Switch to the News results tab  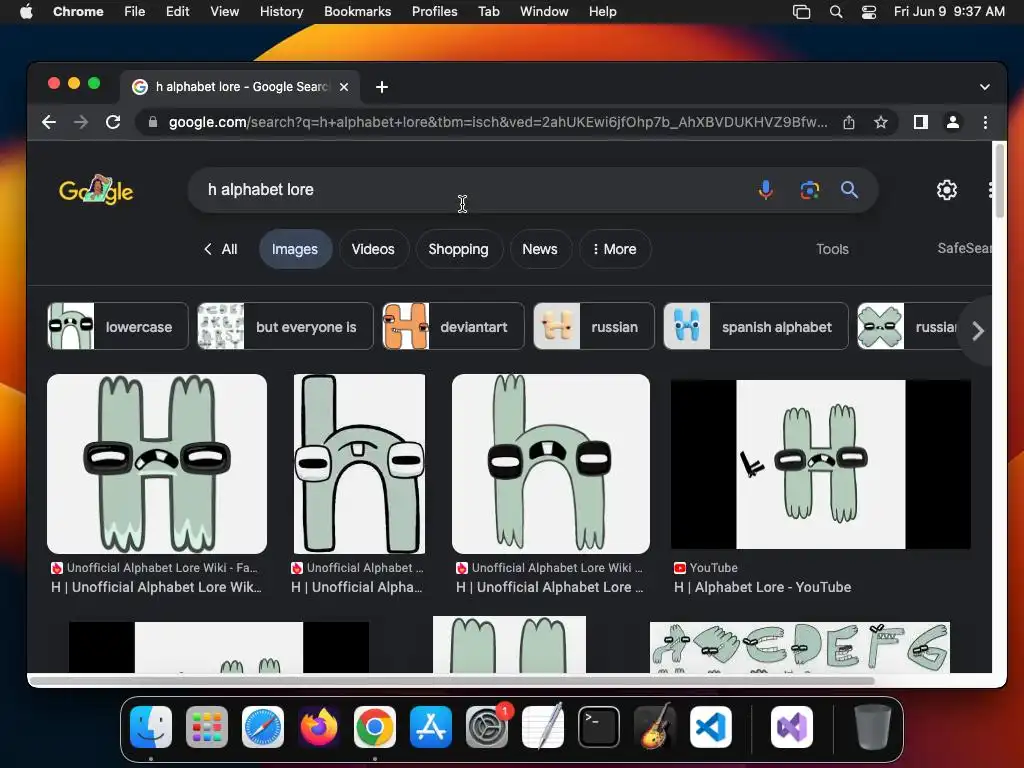[539, 249]
